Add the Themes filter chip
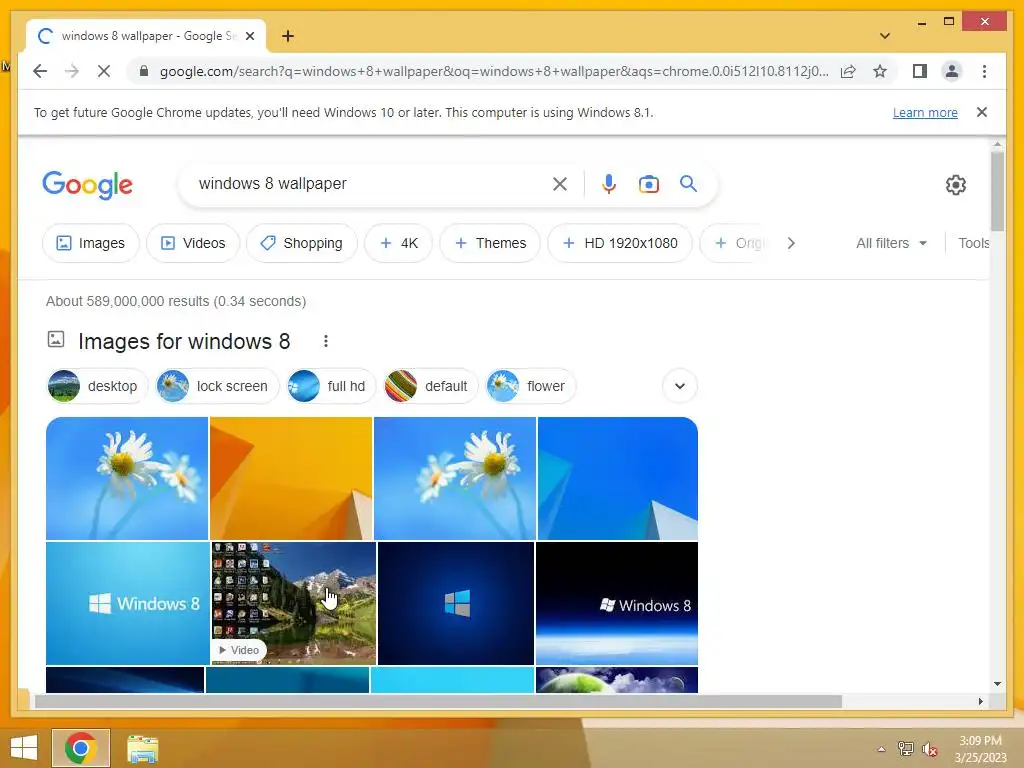Viewport: 1024px width, 768px height. click(490, 243)
